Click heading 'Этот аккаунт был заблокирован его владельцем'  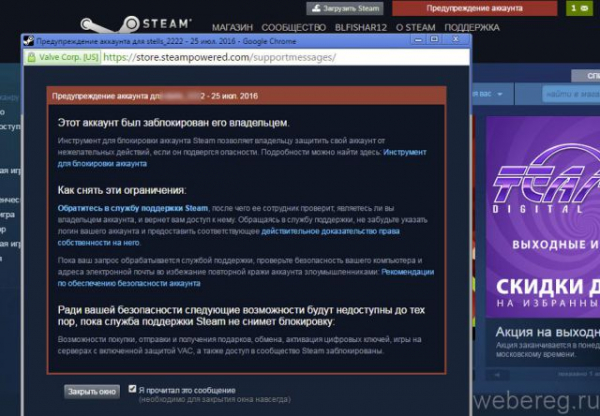coord(173,123)
